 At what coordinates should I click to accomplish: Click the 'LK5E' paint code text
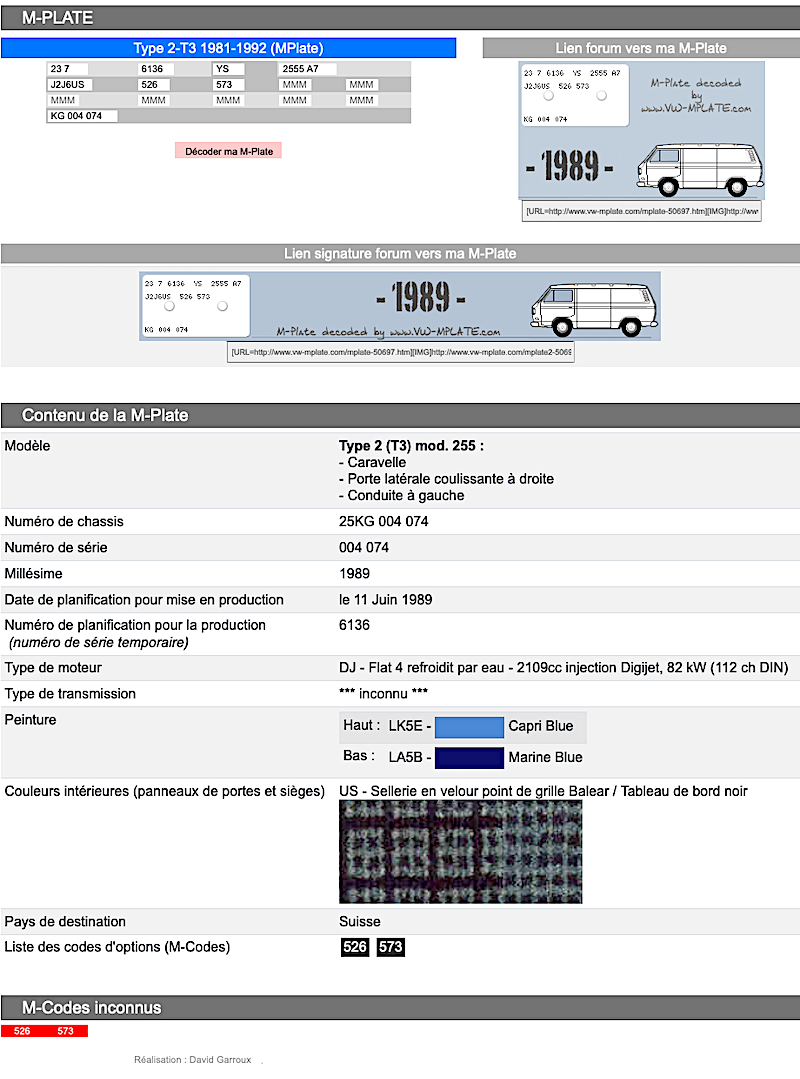(405, 726)
